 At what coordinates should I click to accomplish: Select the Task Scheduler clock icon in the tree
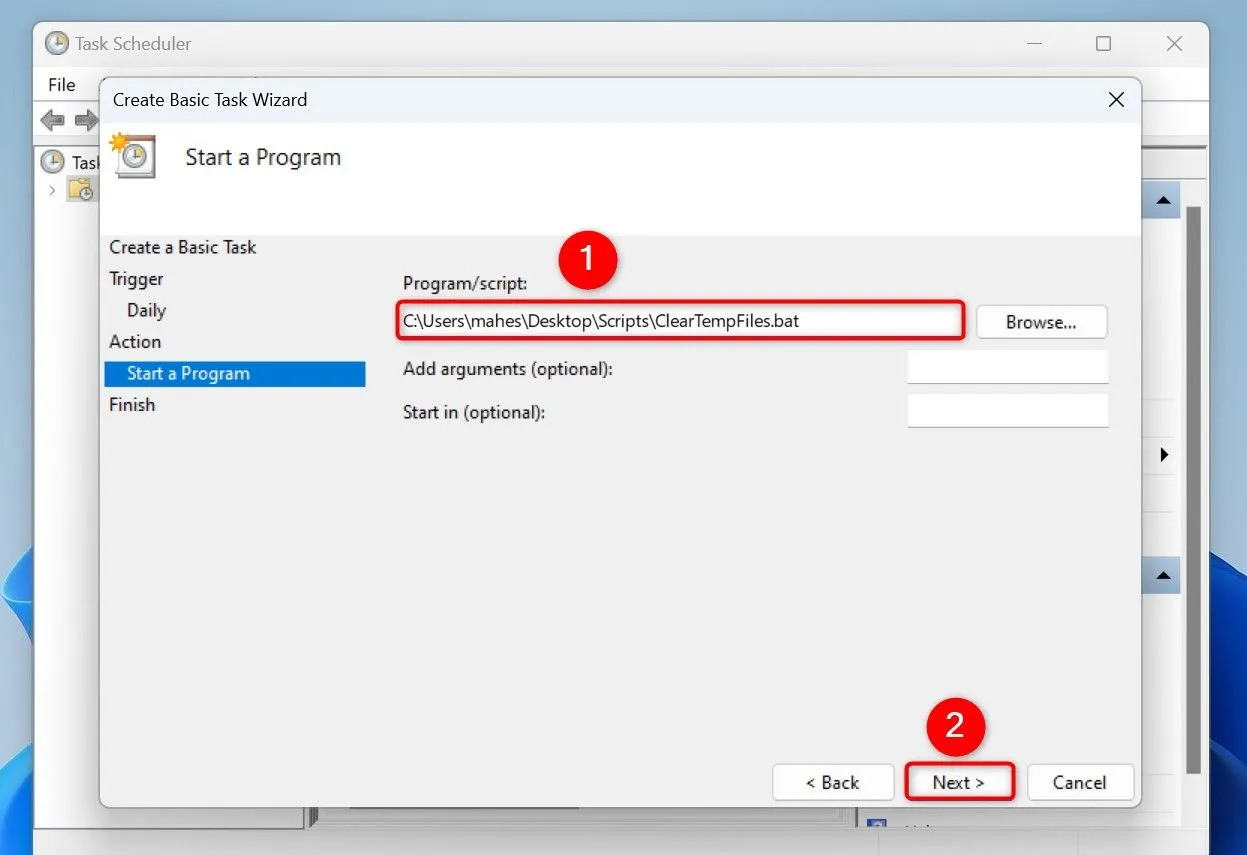coord(51,161)
